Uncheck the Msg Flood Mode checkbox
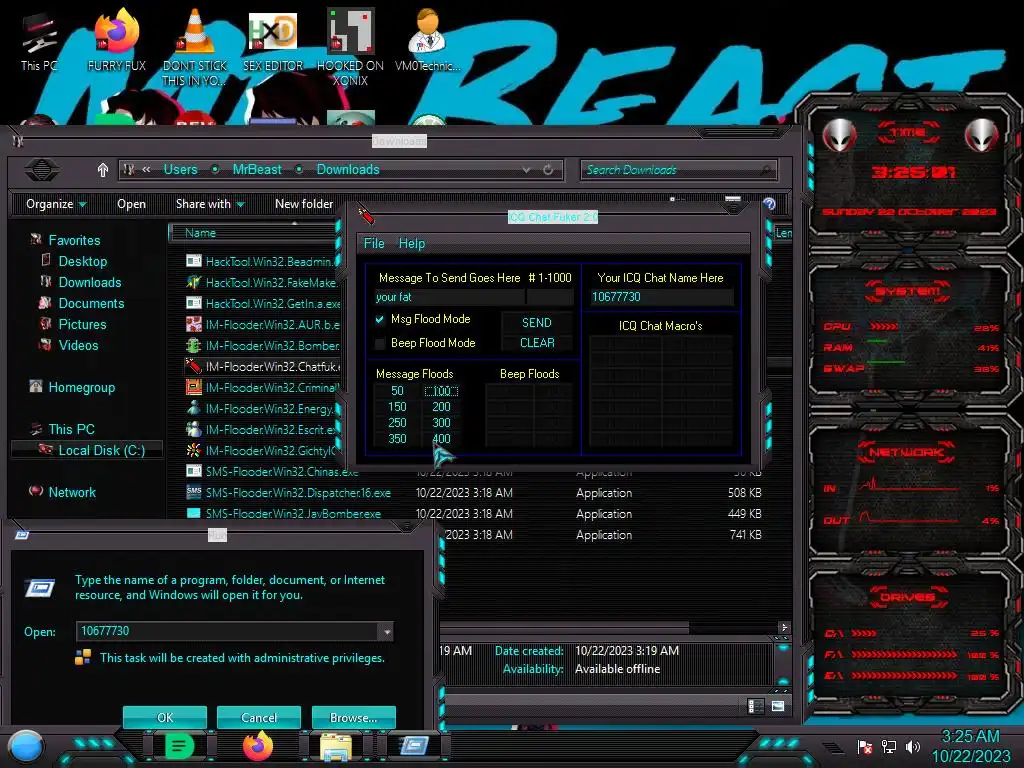Screen dimensions: 1024x768 click(x=379, y=319)
